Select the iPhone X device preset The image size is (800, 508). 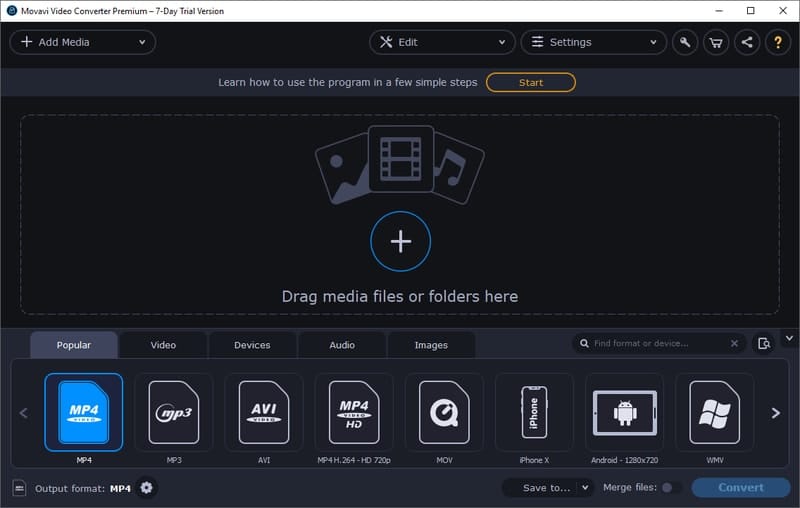[x=534, y=412]
